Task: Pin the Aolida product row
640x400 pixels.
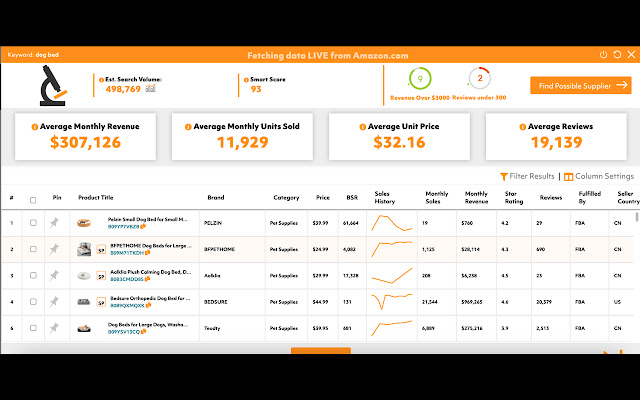Action: [54, 276]
